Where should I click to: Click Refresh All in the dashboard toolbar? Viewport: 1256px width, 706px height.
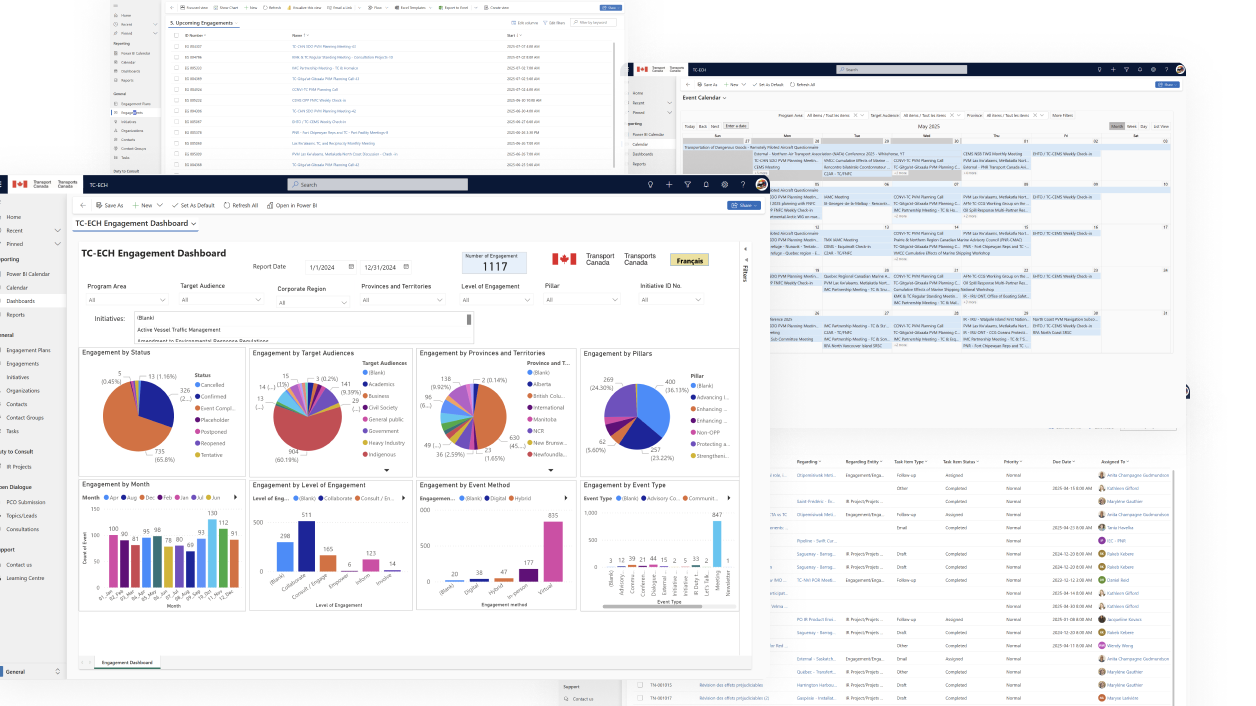point(240,205)
